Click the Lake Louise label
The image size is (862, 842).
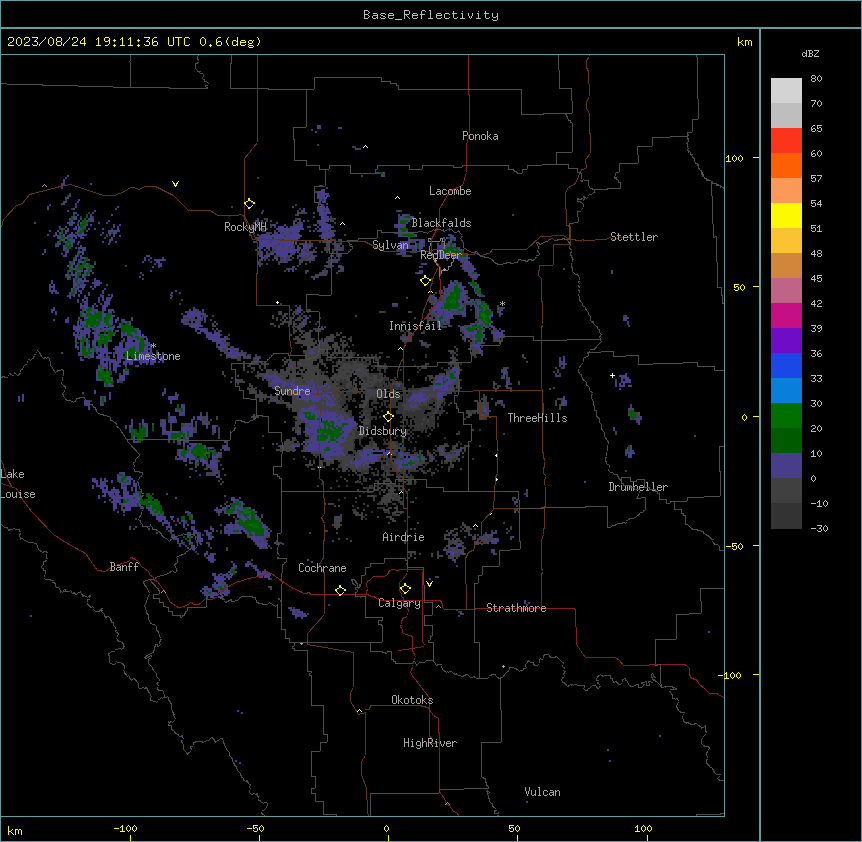click(18, 484)
